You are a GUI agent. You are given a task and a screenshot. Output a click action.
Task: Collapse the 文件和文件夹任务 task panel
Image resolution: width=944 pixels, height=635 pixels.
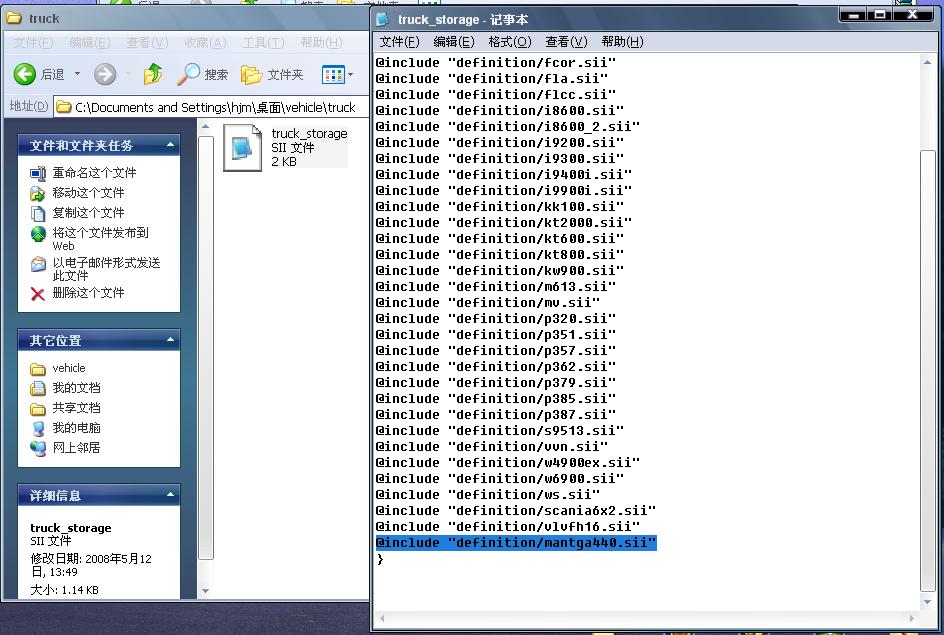coord(169,146)
